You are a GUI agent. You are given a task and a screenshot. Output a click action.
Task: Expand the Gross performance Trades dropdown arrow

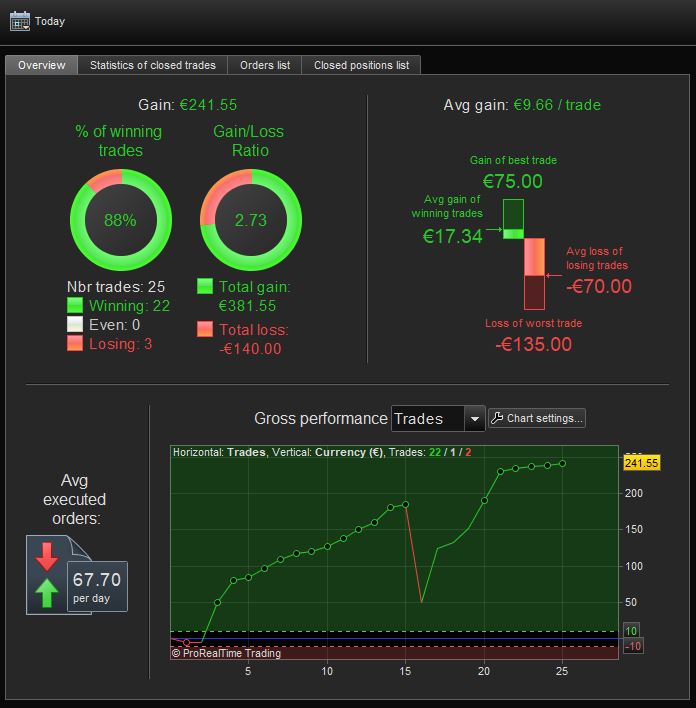pyautogui.click(x=474, y=419)
